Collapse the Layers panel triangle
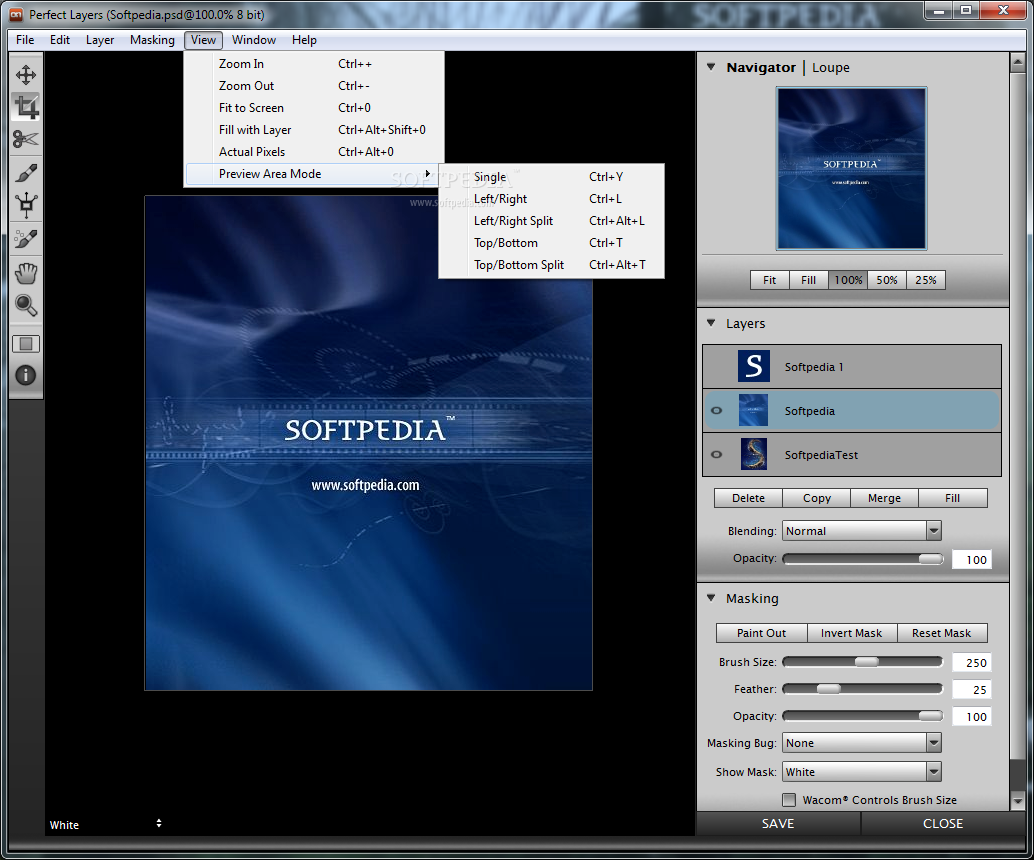 [711, 322]
